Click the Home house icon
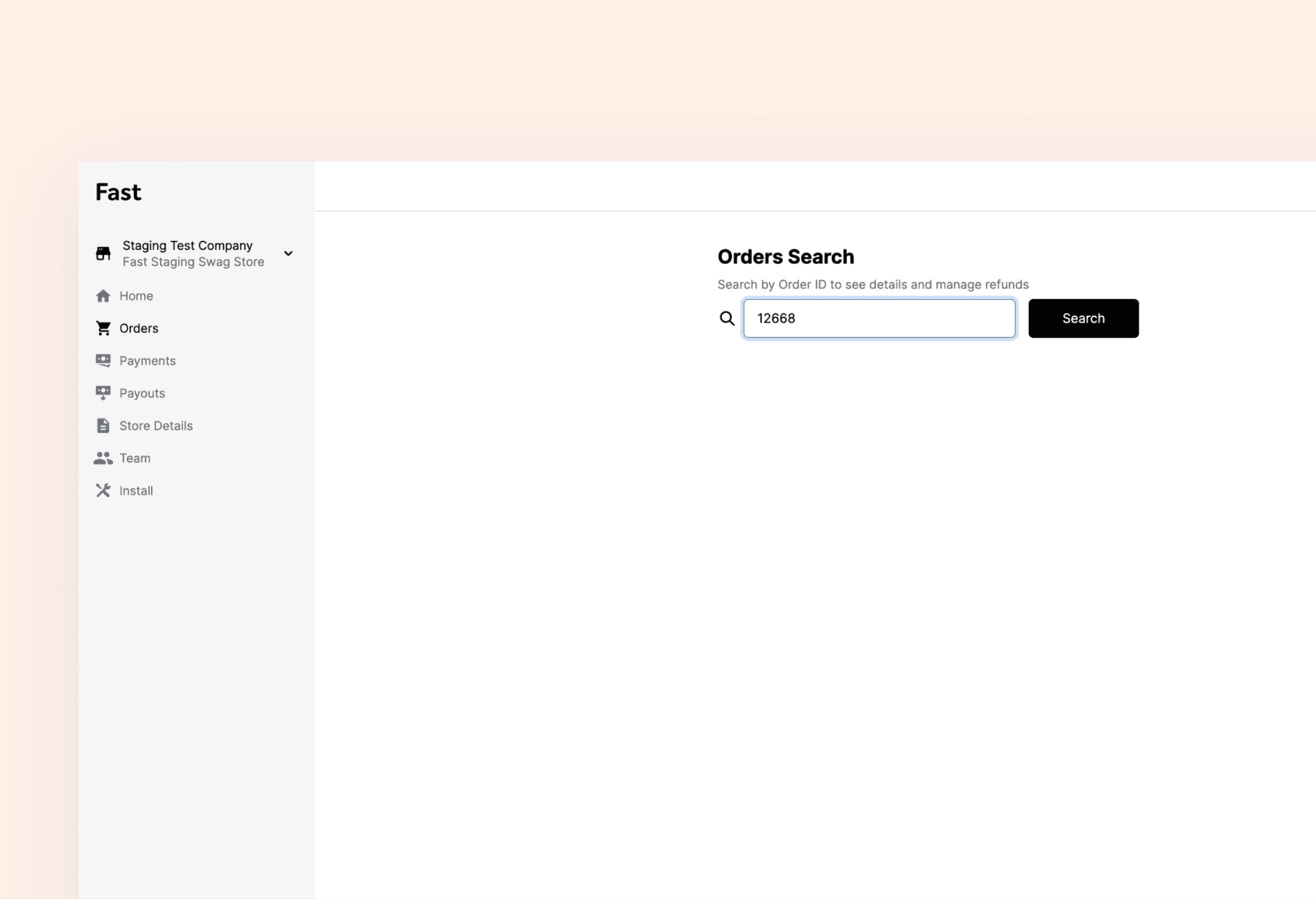1316x899 pixels. pos(103,296)
